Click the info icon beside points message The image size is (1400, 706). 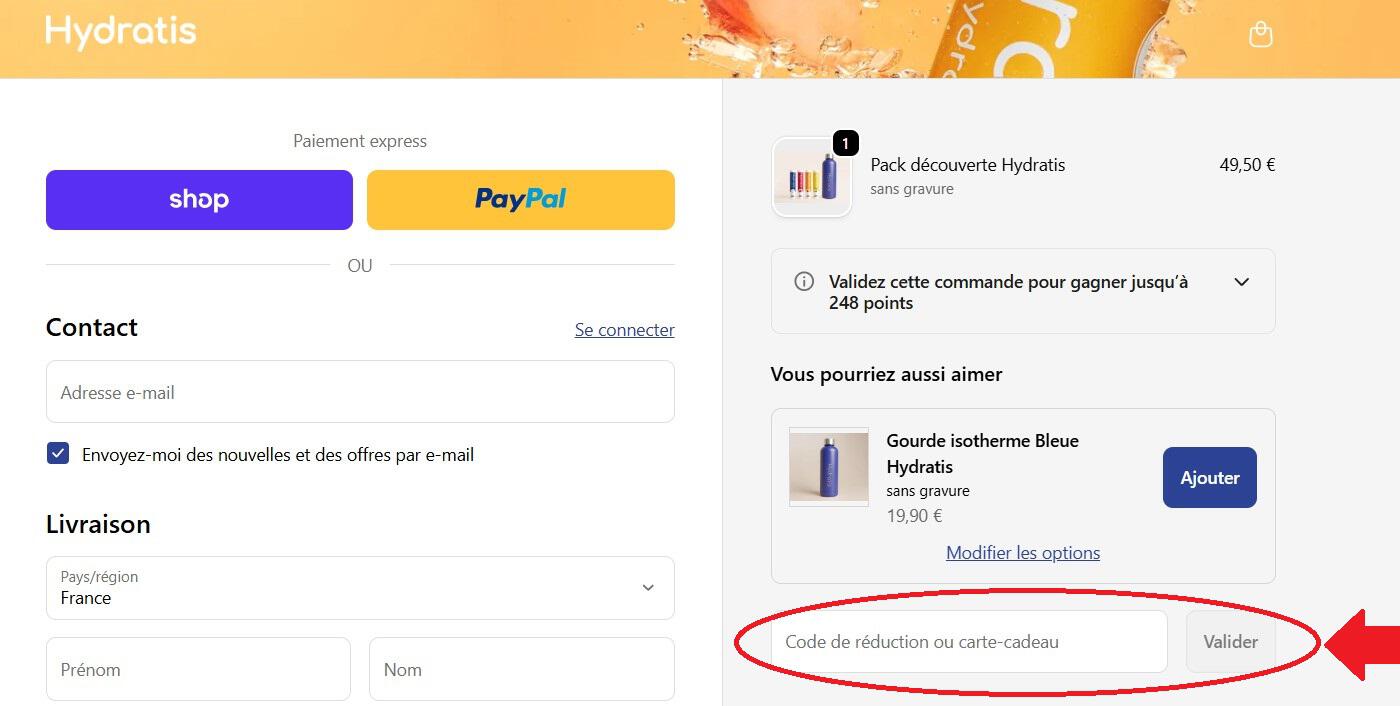804,282
